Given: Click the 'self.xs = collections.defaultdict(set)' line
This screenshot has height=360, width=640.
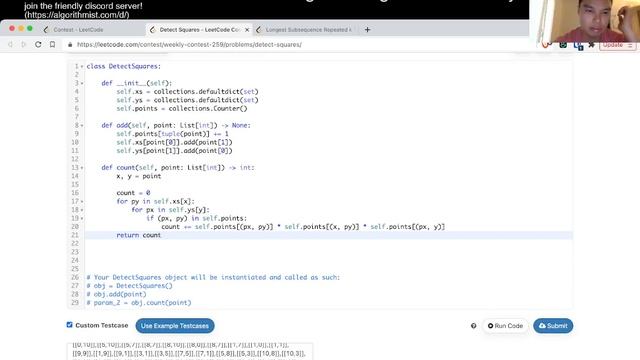Looking at the screenshot, I should 187,91.
